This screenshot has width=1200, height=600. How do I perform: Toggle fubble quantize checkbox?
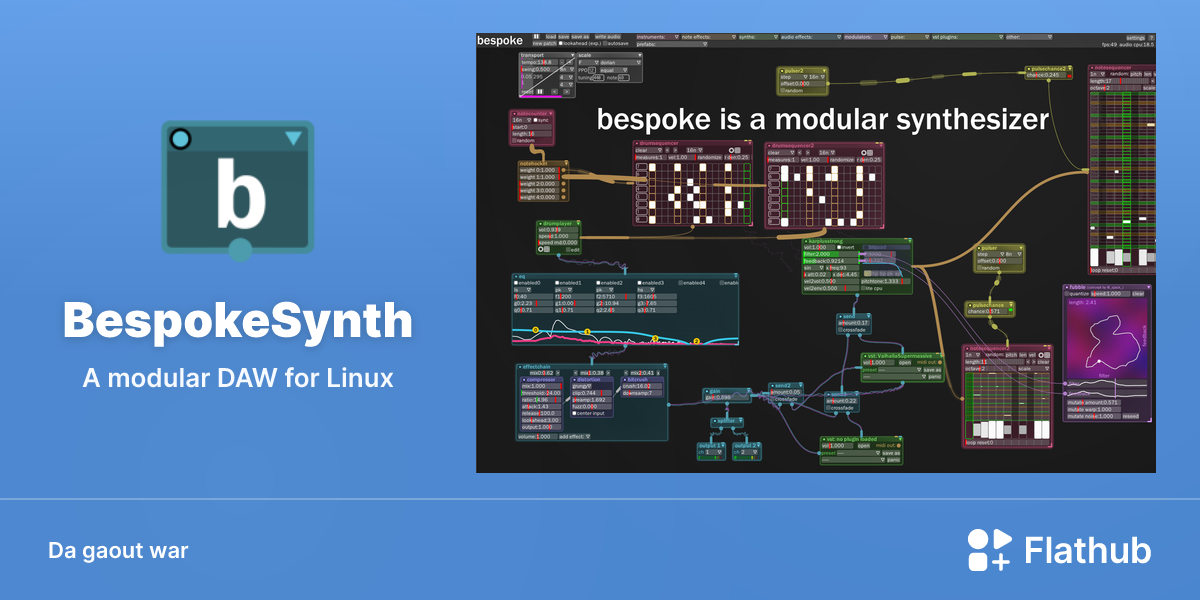click(1066, 294)
